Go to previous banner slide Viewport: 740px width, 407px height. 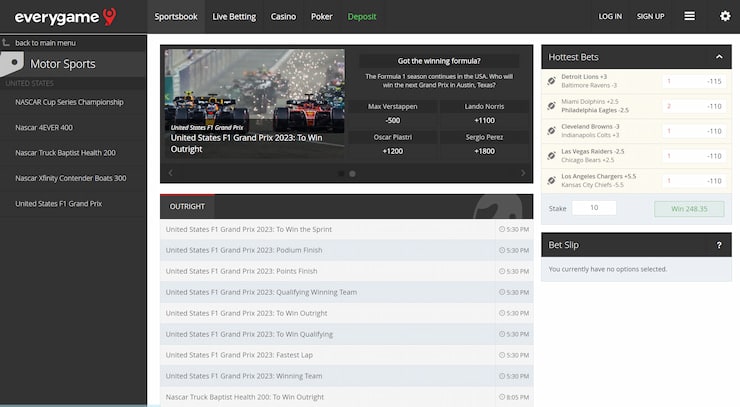tap(170, 173)
